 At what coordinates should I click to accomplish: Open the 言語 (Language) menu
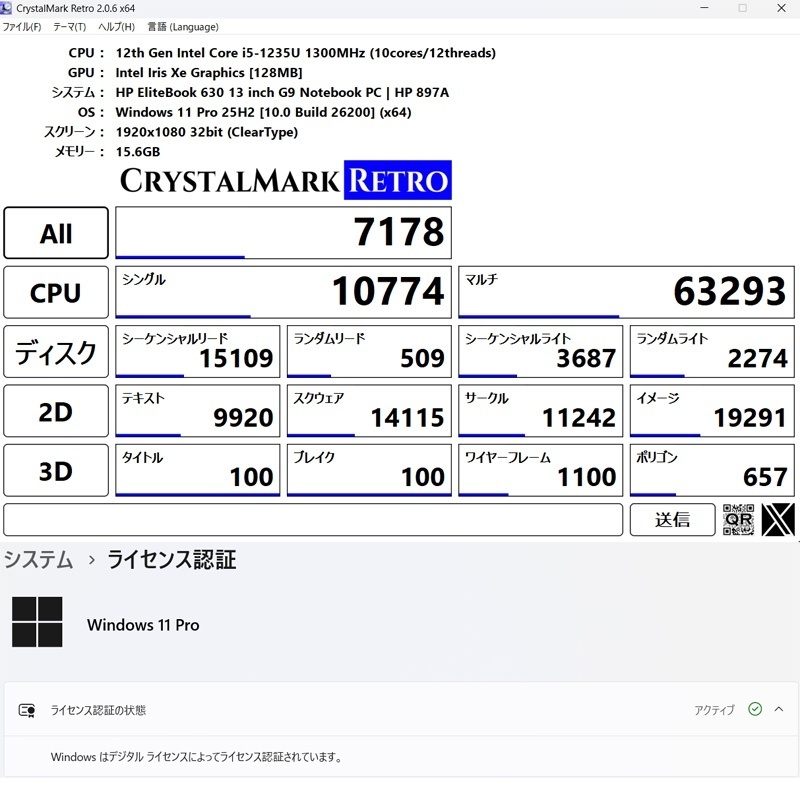183,27
